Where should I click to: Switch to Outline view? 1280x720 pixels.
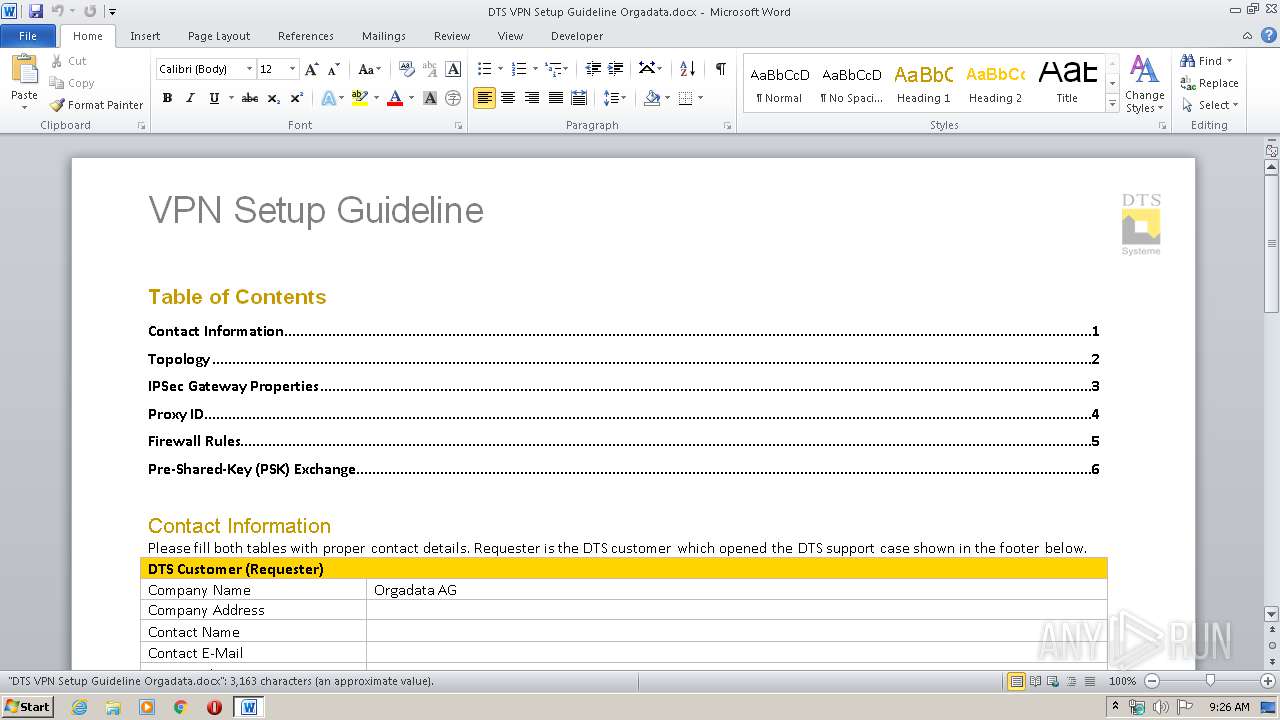(x=1070, y=681)
